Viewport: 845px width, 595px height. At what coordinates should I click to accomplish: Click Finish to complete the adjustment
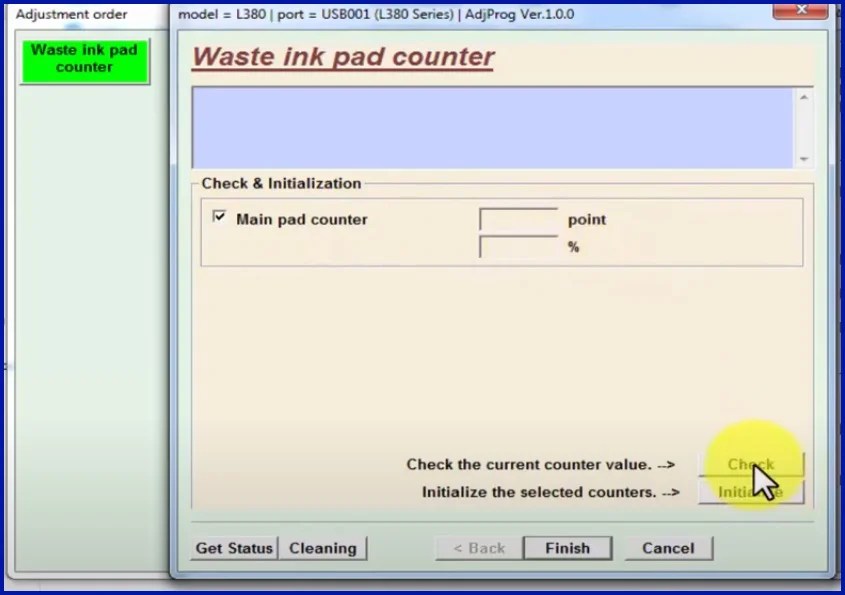(567, 548)
